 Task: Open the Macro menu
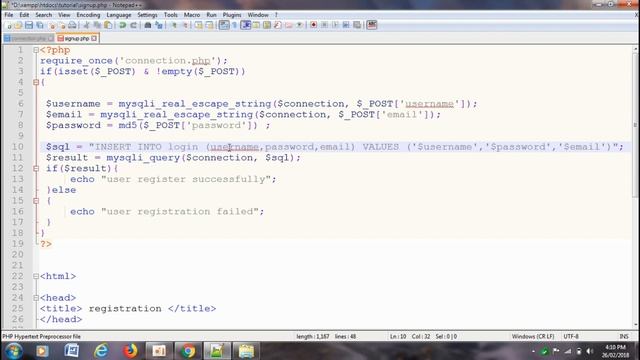coord(192,15)
